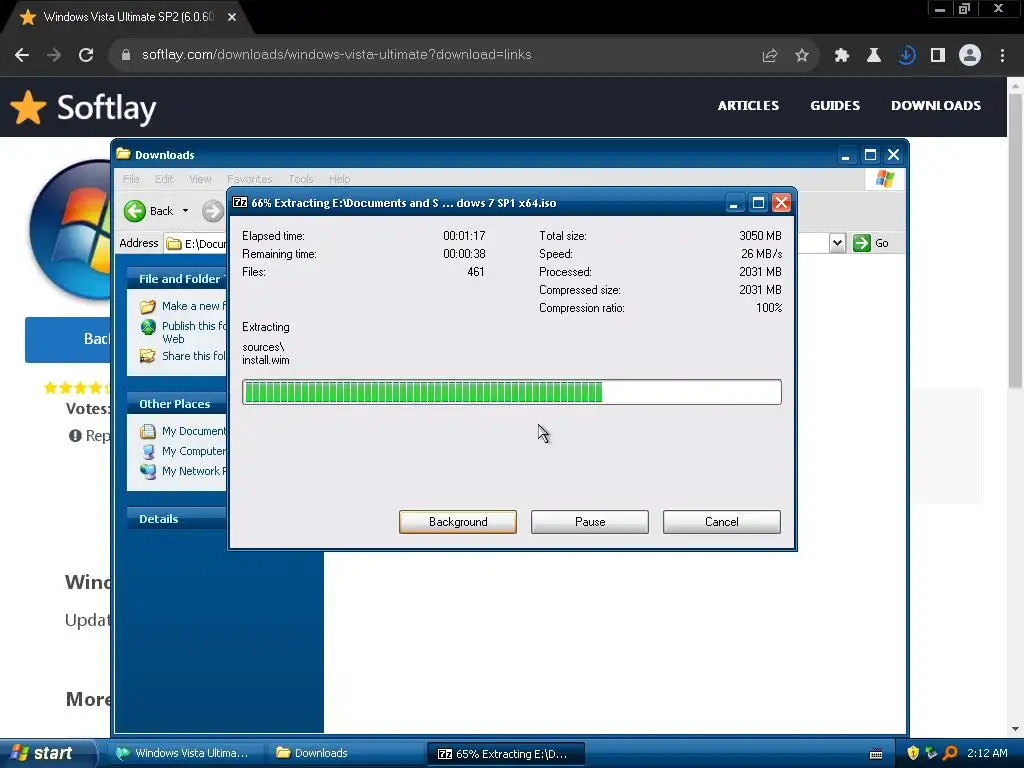Click the Softlay star logo
This screenshot has height=768, width=1024.
(x=28, y=108)
